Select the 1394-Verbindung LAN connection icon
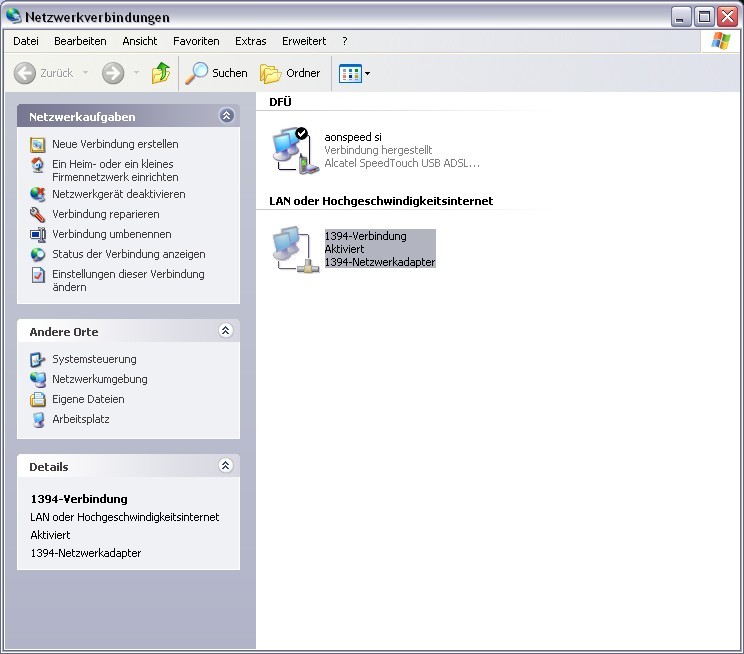Image resolution: width=744 pixels, height=654 pixels. 294,250
